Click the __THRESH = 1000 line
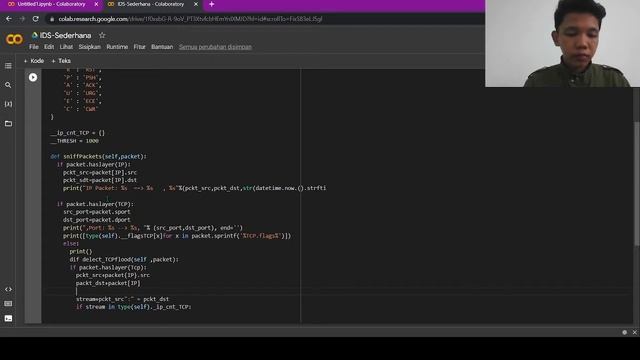 [75, 141]
